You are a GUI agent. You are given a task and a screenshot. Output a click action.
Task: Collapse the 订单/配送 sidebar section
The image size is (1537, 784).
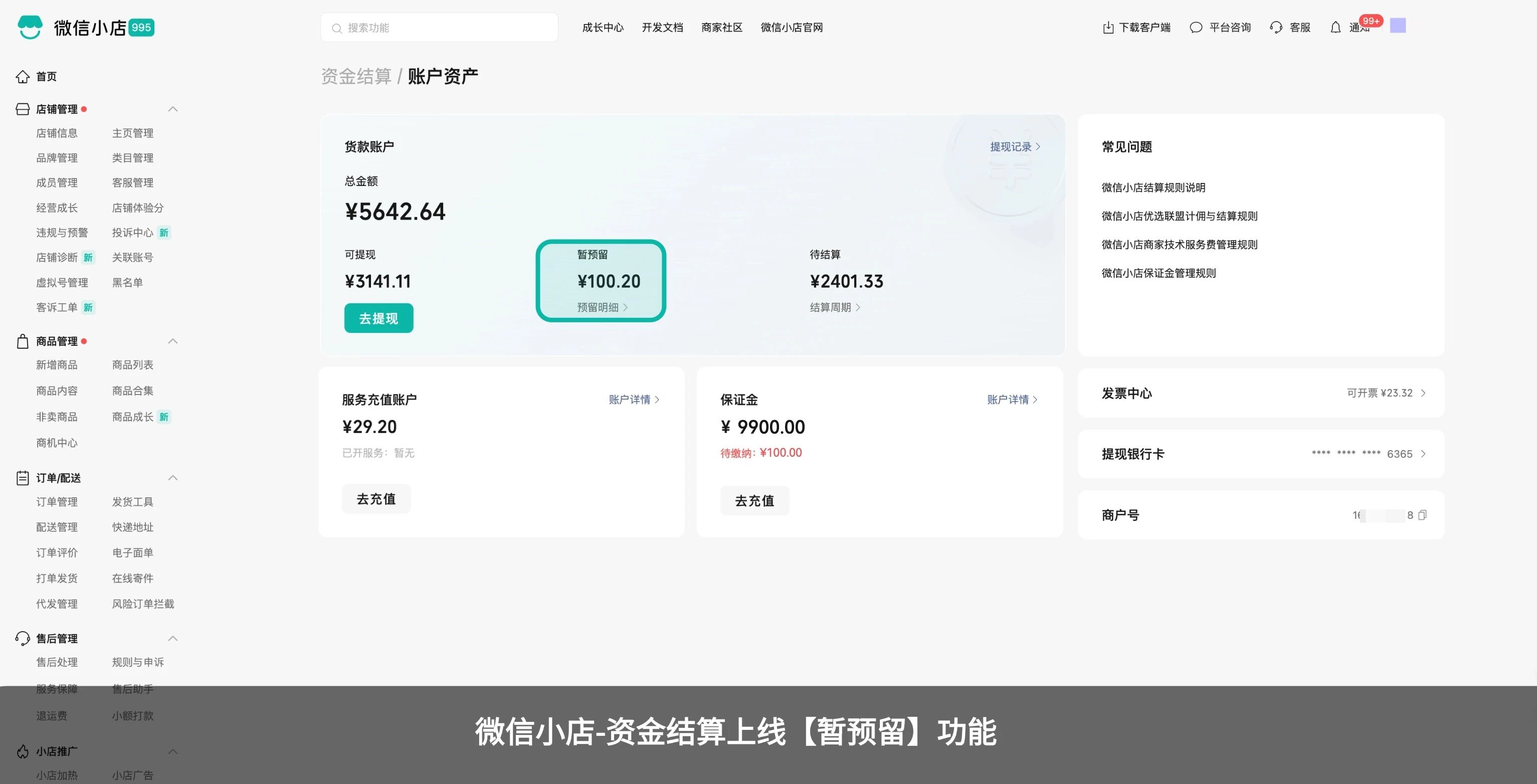pyautogui.click(x=173, y=478)
